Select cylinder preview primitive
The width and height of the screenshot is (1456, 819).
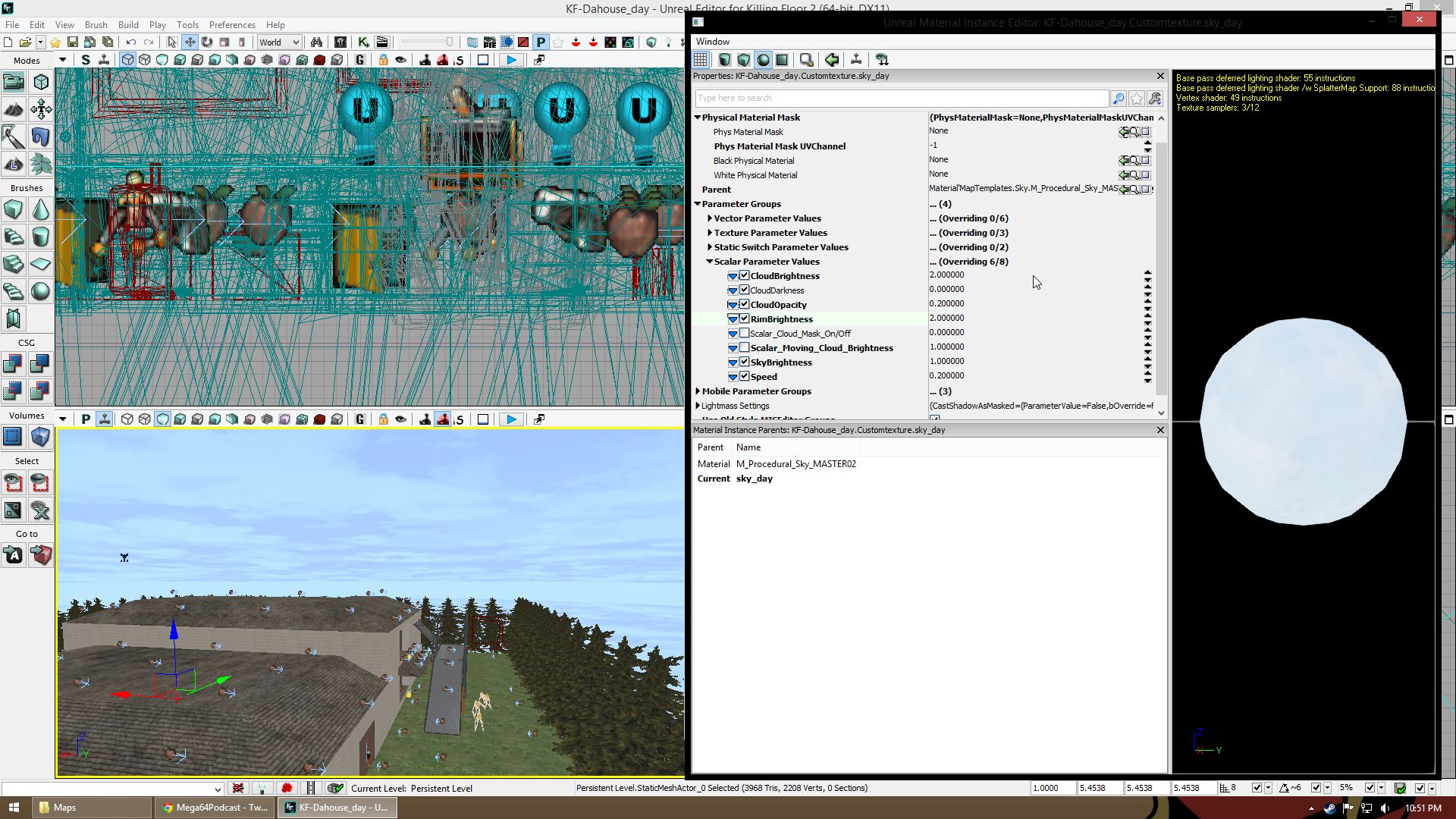[x=725, y=60]
